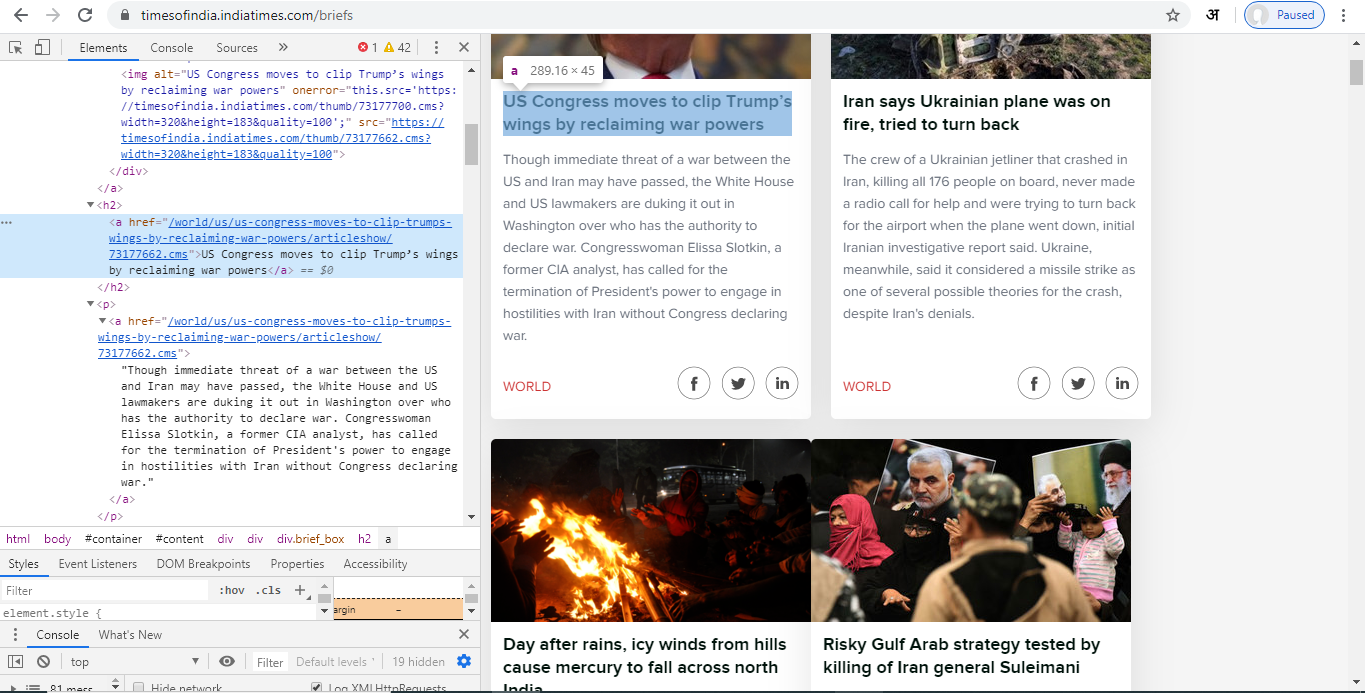Open the DOM Breakpoints tab
1365x693 pixels.
coord(203,564)
